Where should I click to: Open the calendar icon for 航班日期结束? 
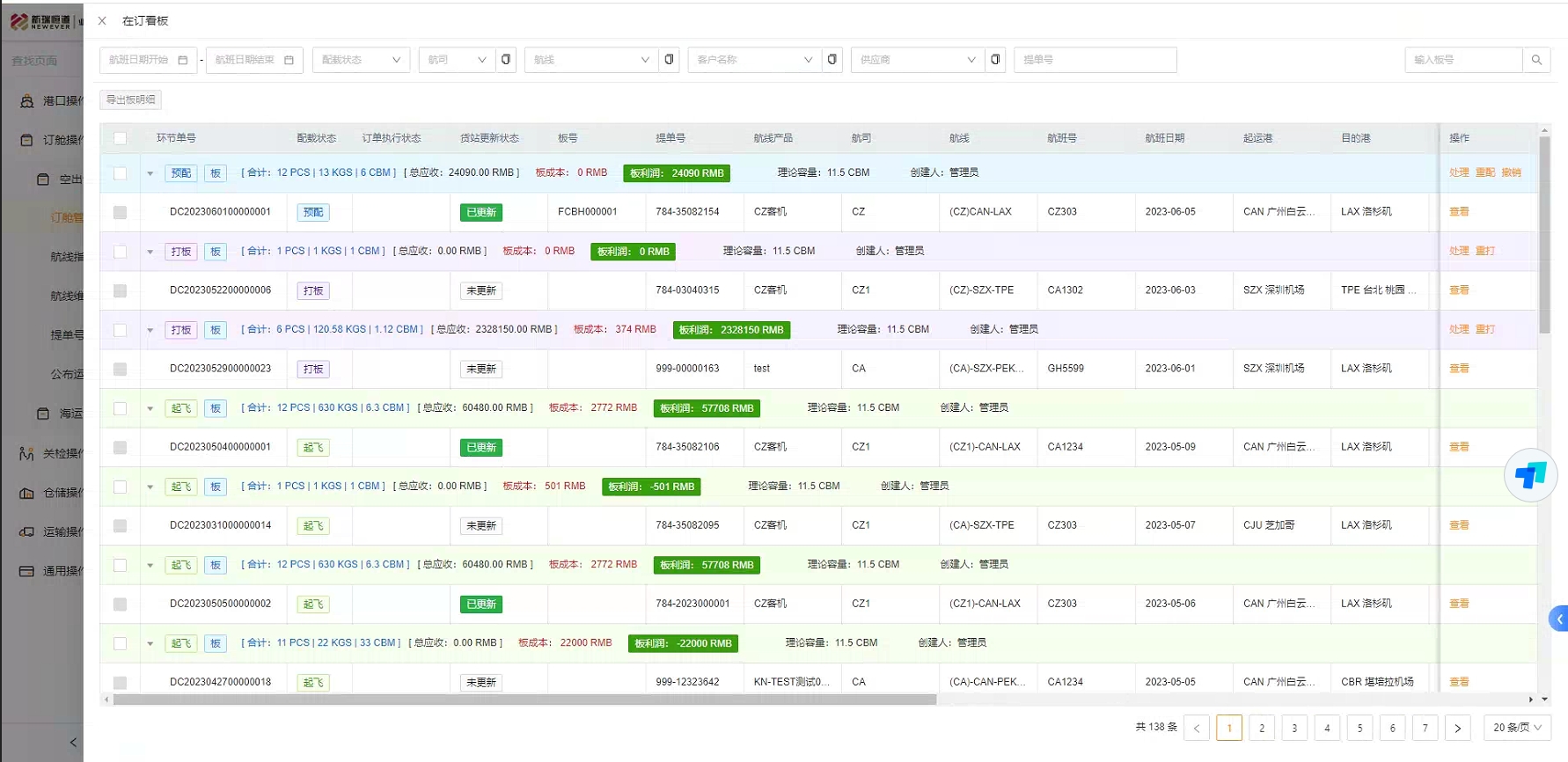click(289, 60)
